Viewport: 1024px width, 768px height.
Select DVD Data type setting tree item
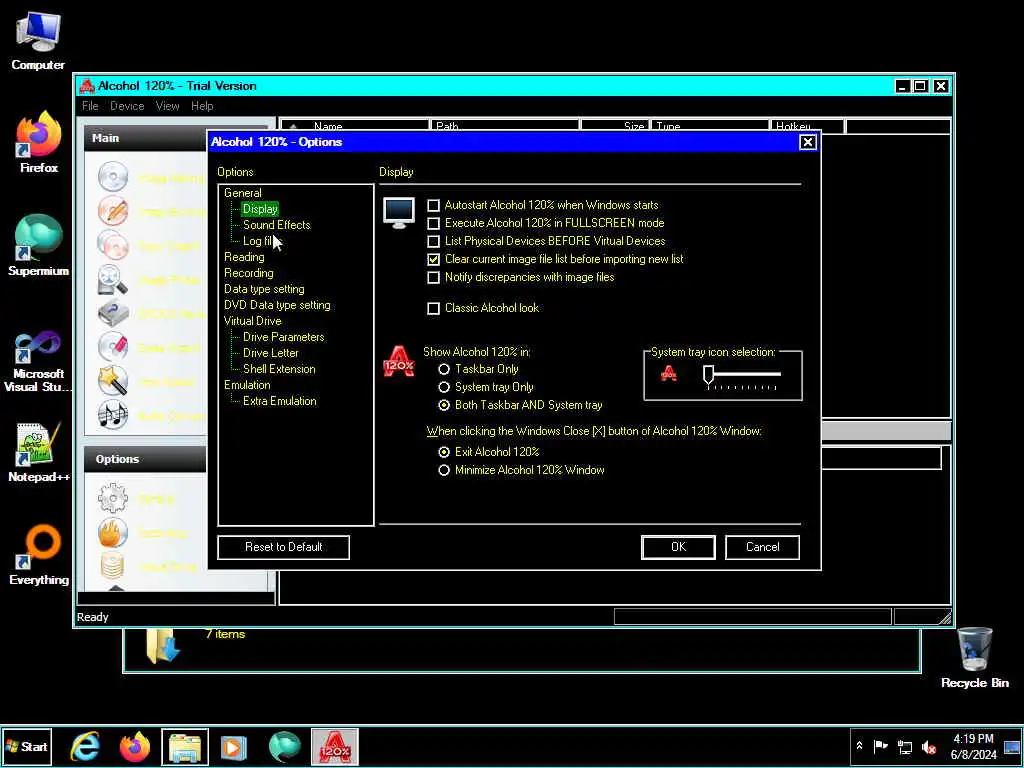277,305
